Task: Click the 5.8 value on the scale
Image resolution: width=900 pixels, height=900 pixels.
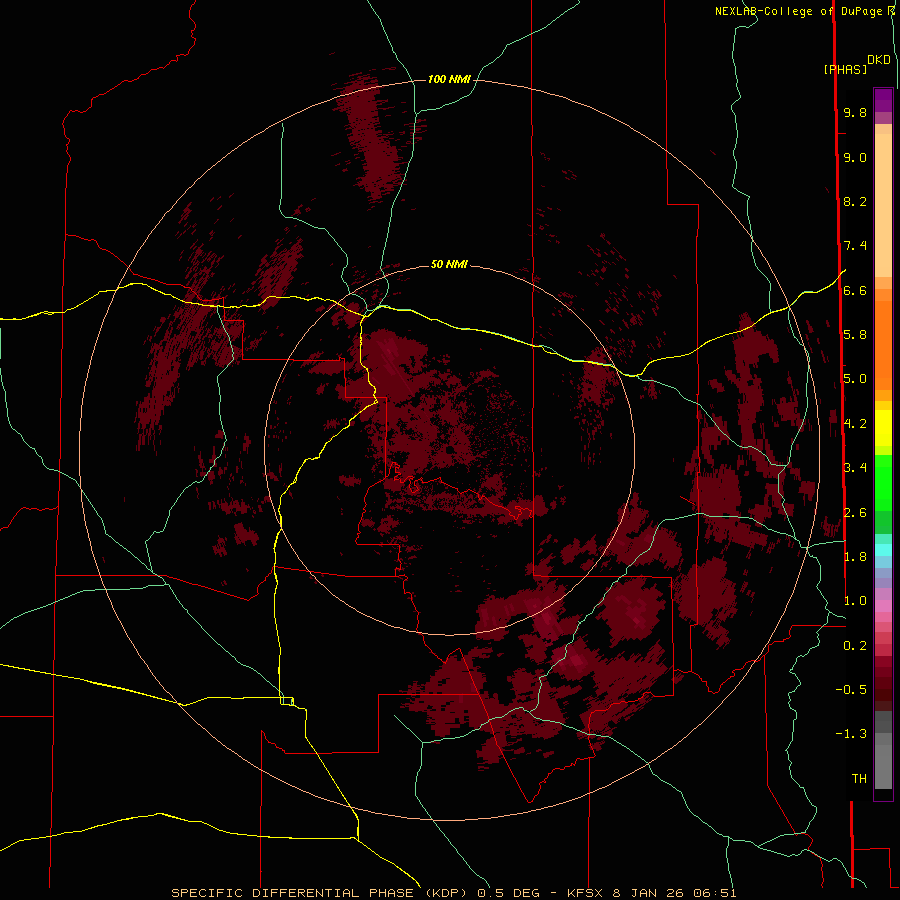Action: pyautogui.click(x=855, y=335)
